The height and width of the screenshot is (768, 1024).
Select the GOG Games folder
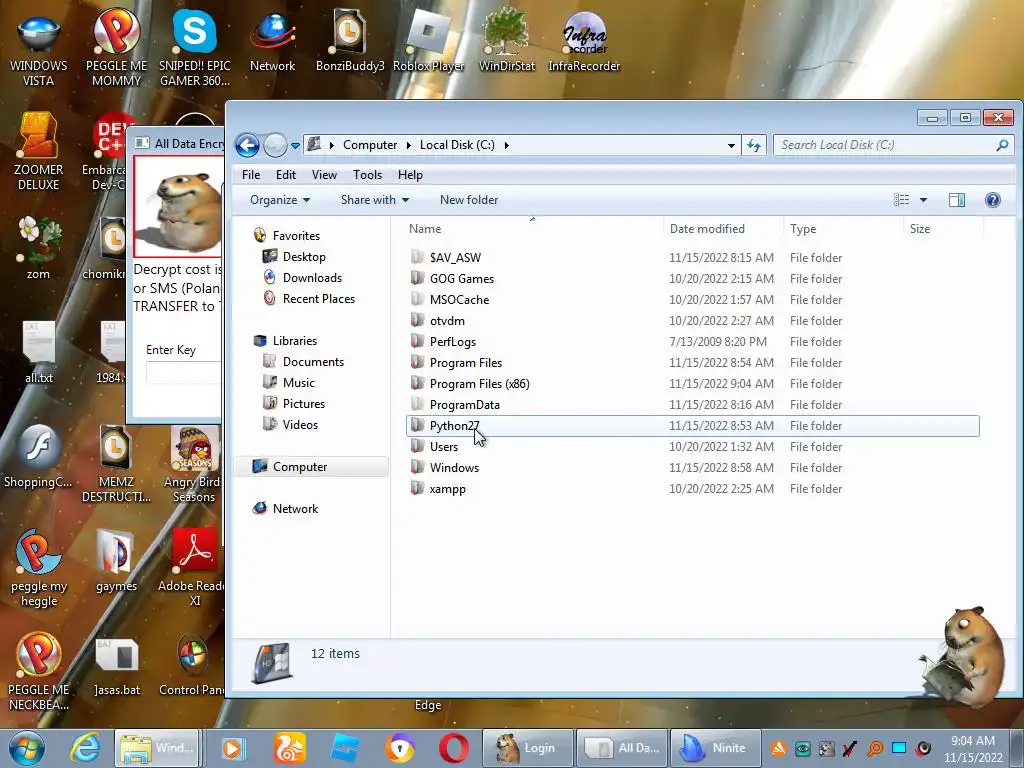point(692,279)
